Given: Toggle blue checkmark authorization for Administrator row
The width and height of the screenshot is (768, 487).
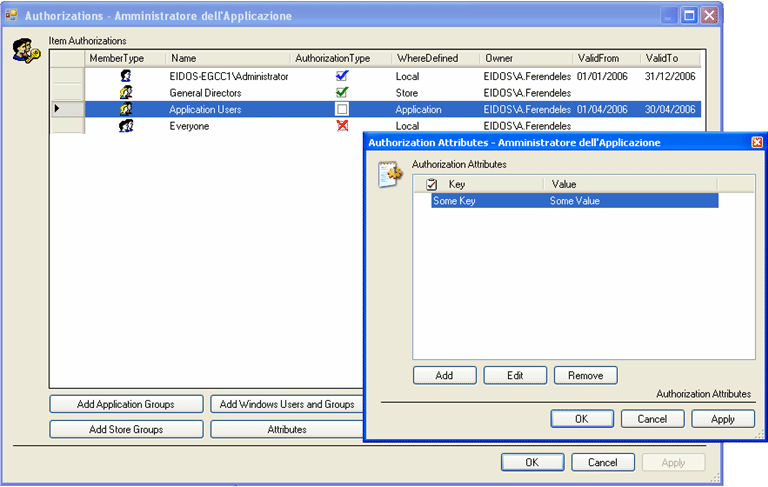Looking at the screenshot, I should pos(342,75).
